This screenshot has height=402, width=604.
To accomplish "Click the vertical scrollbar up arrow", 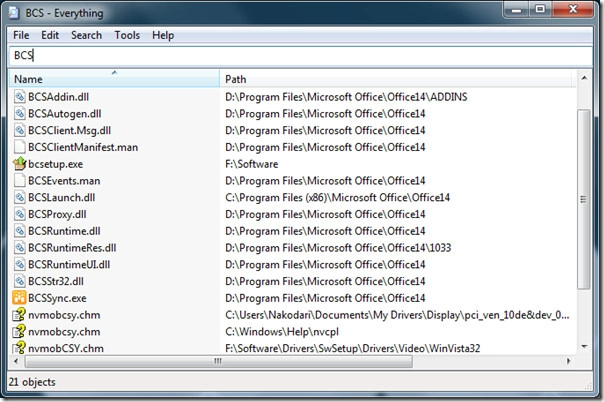I will tap(584, 78).
